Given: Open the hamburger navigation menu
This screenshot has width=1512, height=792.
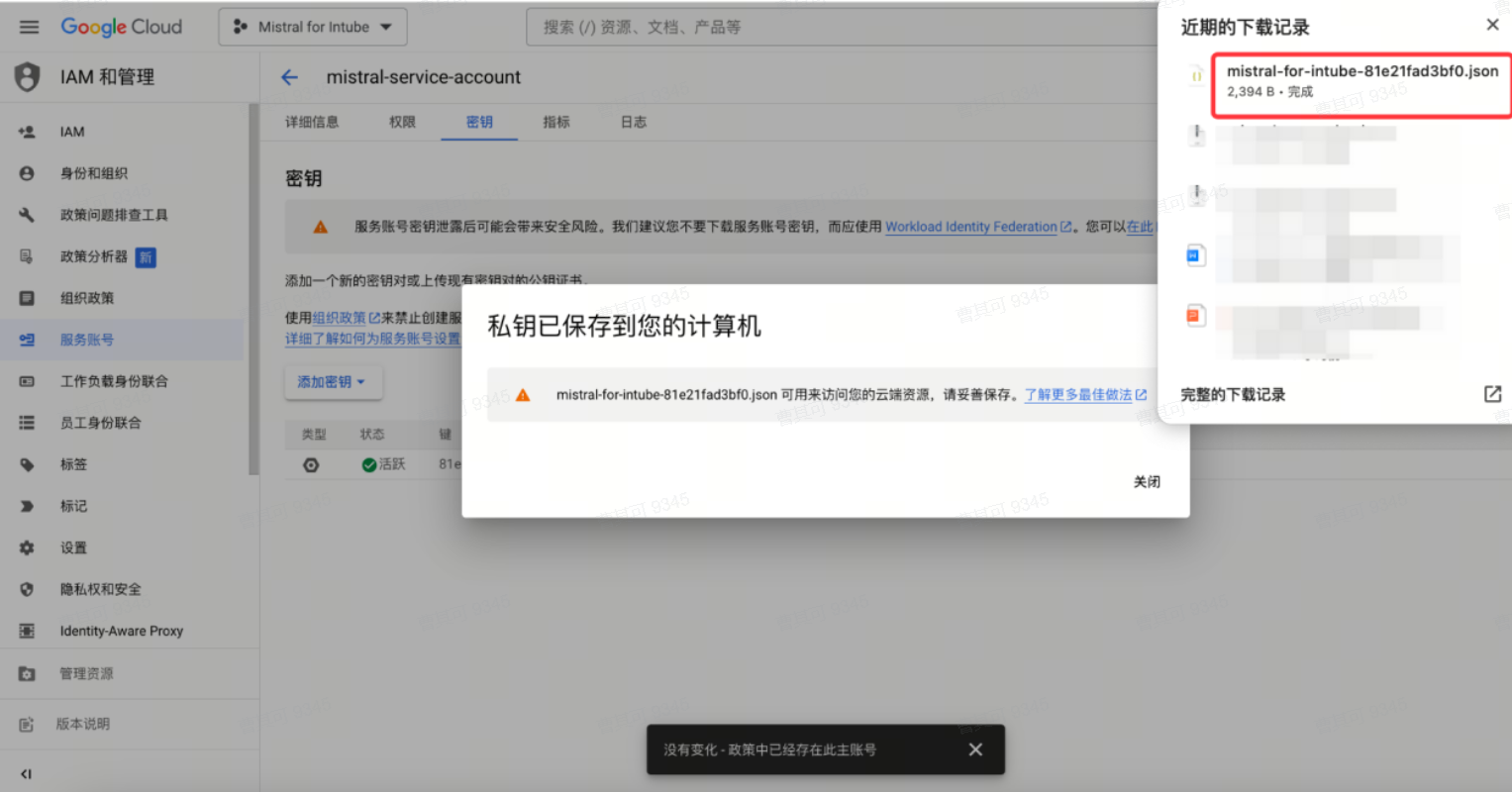Looking at the screenshot, I should click(29, 27).
